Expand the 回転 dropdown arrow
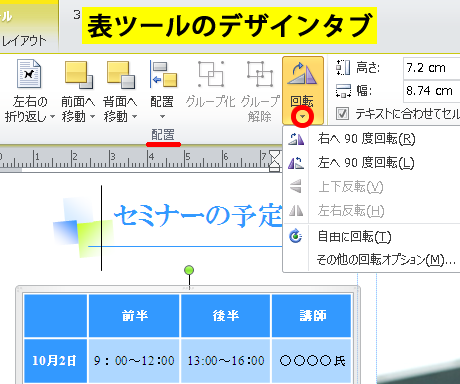460x384 pixels. [303, 117]
